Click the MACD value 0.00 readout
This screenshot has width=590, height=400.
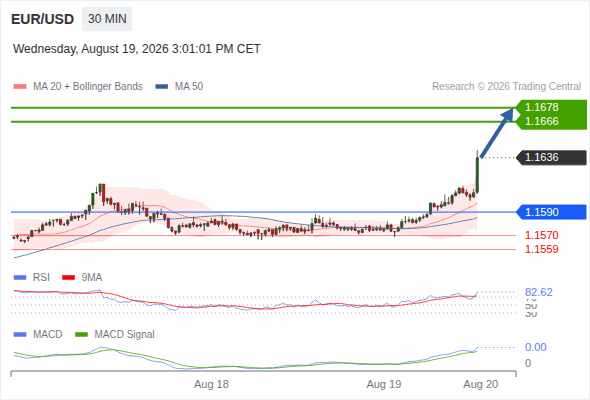pyautogui.click(x=535, y=347)
